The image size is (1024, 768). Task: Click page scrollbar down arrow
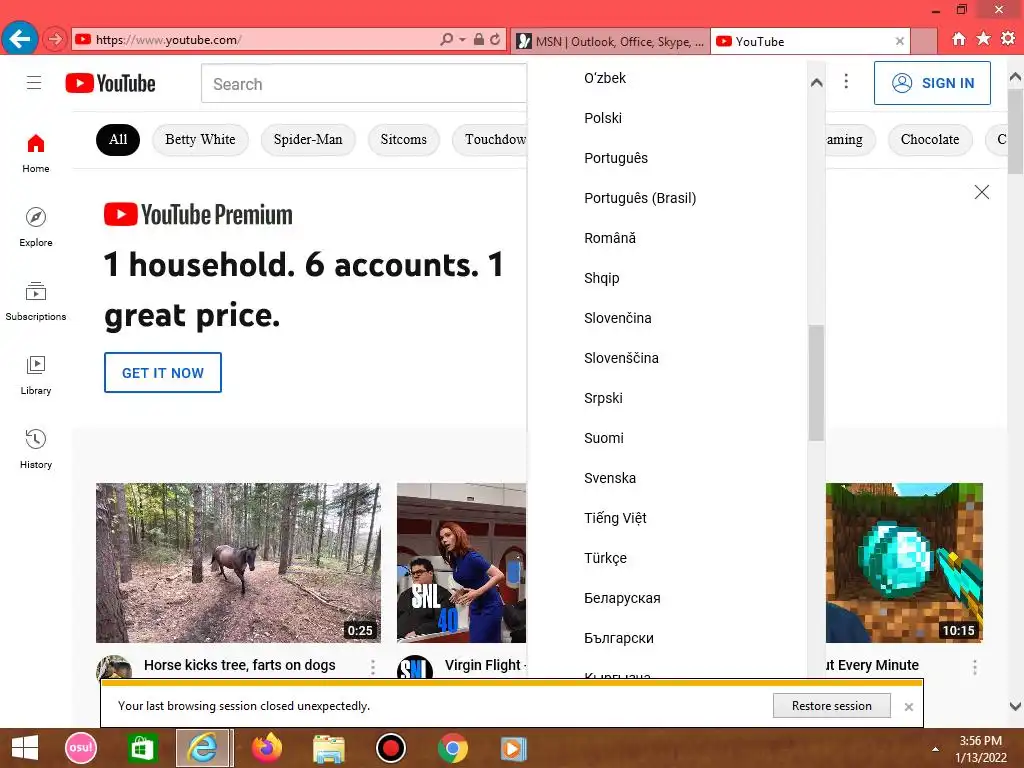tap(1015, 706)
